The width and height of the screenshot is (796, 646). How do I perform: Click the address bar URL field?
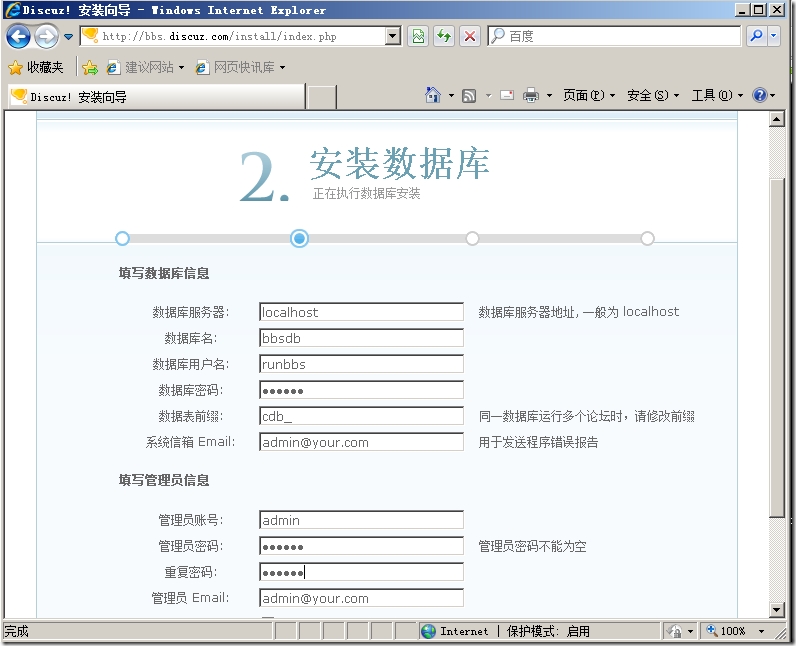pyautogui.click(x=234, y=36)
